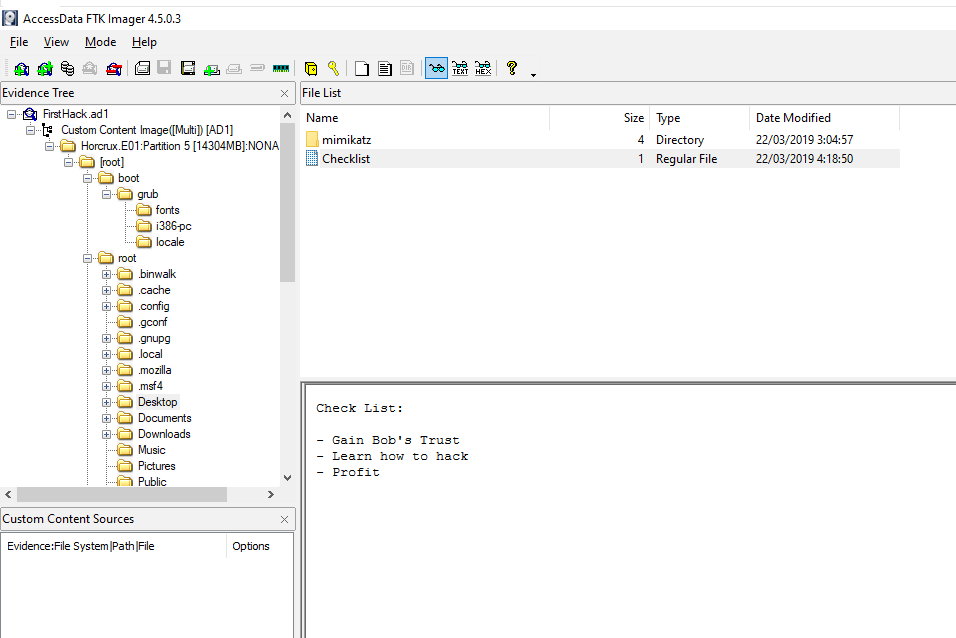Viewport: 956px width, 638px height.
Task: Expand the .mozilla folder node
Action: 107,370
